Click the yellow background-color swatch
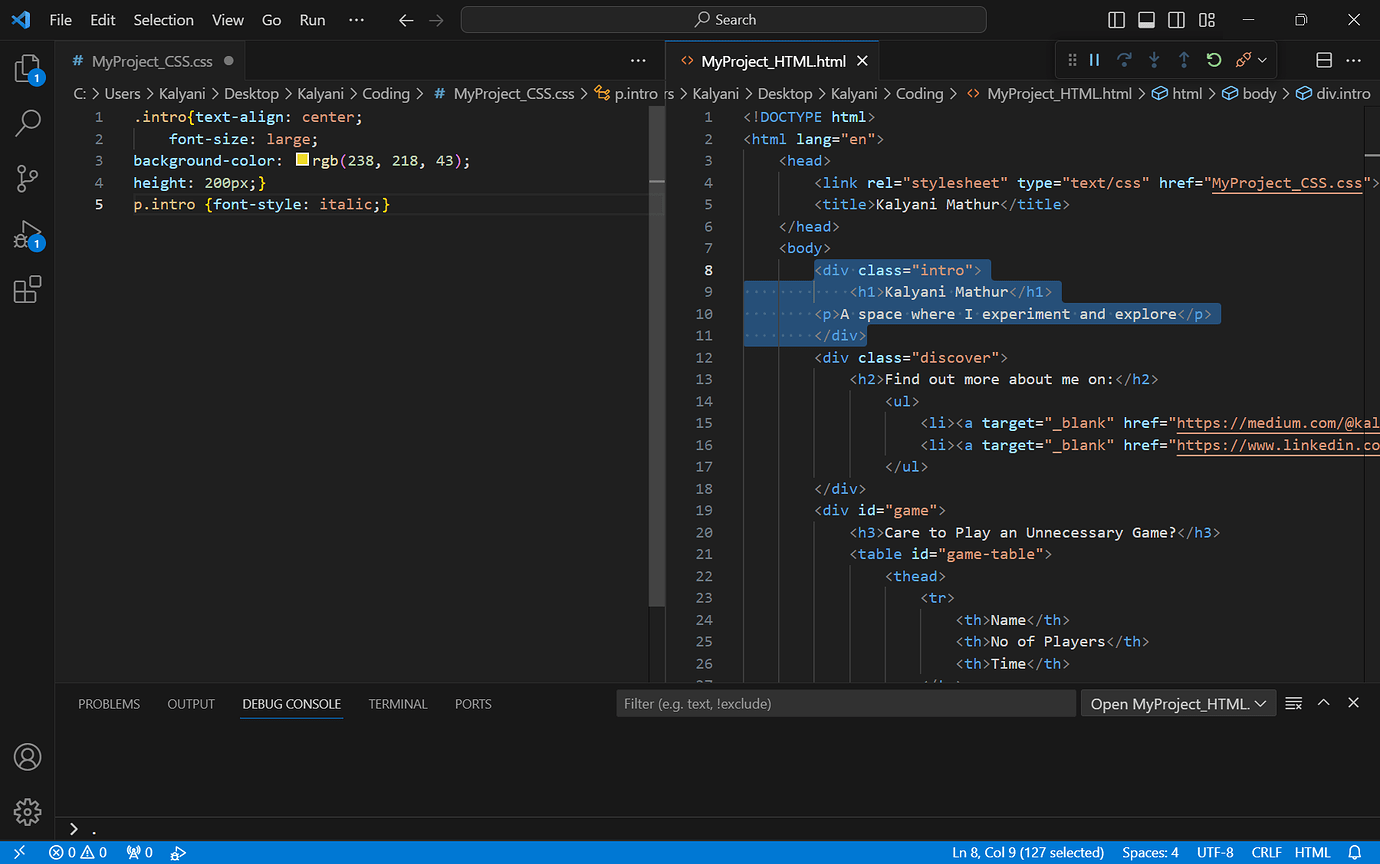The height and width of the screenshot is (864, 1380). click(302, 160)
